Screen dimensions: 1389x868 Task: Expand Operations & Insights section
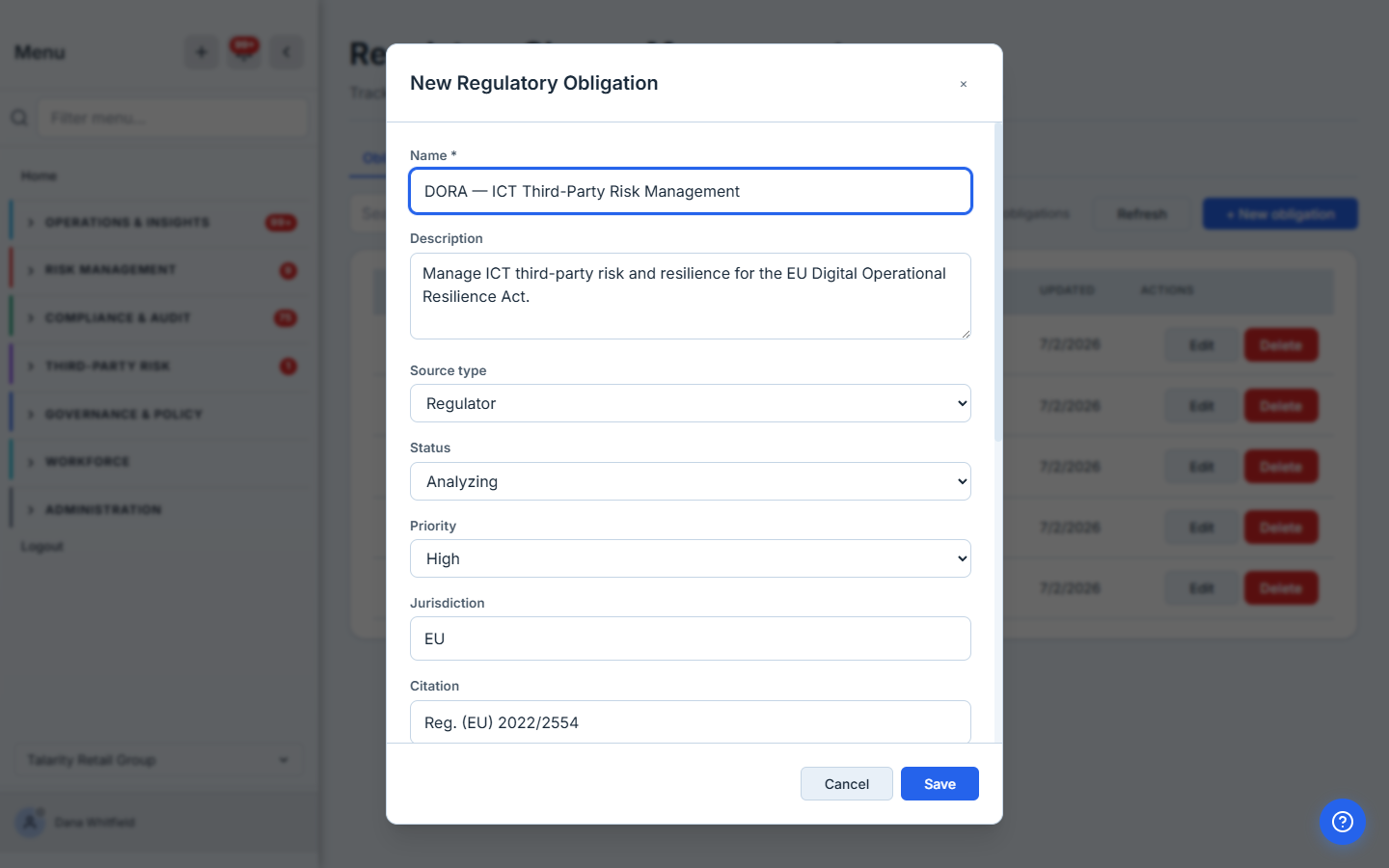coord(159,222)
